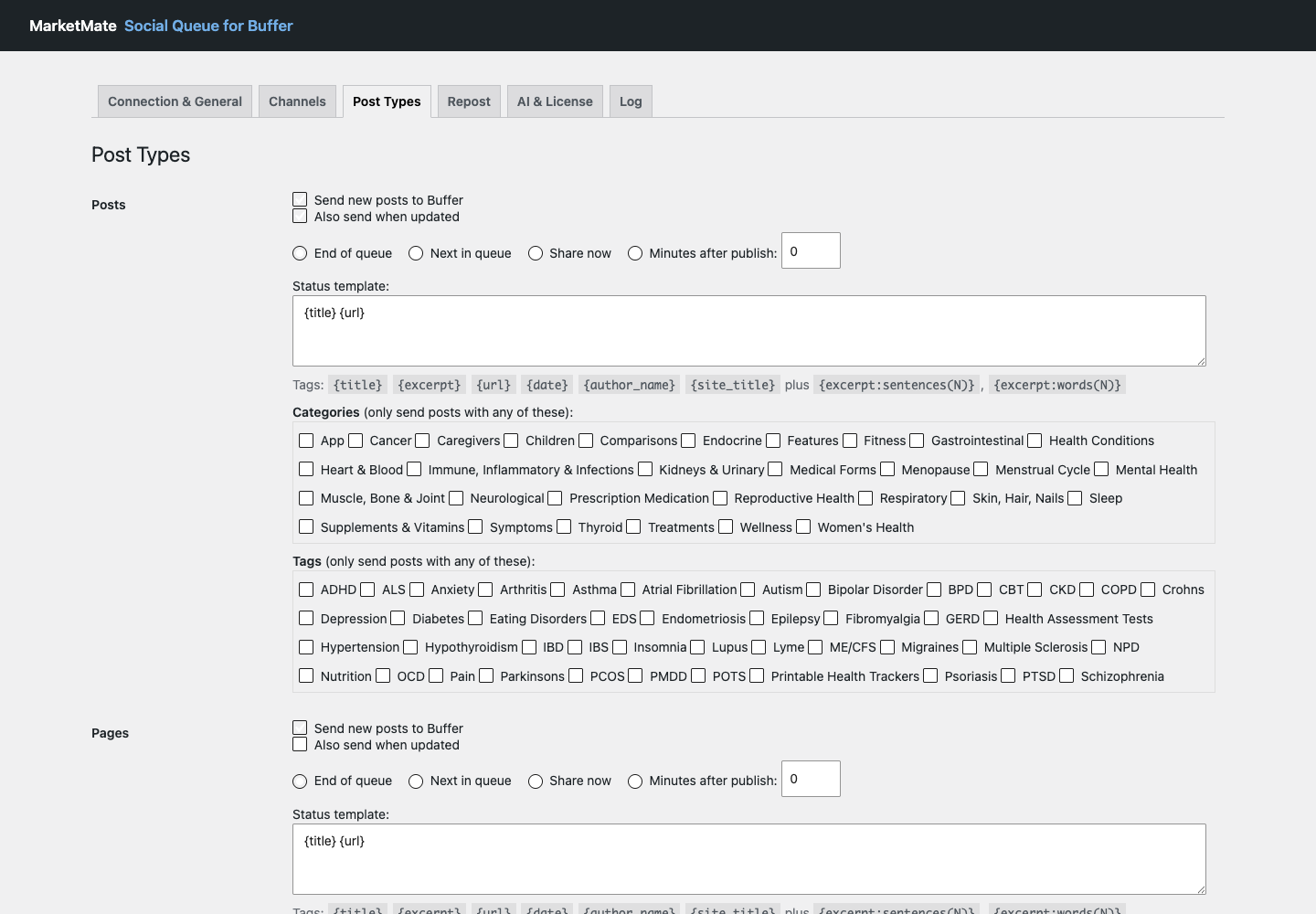Open the Connection & General tab
The image size is (1316, 914).
click(175, 101)
